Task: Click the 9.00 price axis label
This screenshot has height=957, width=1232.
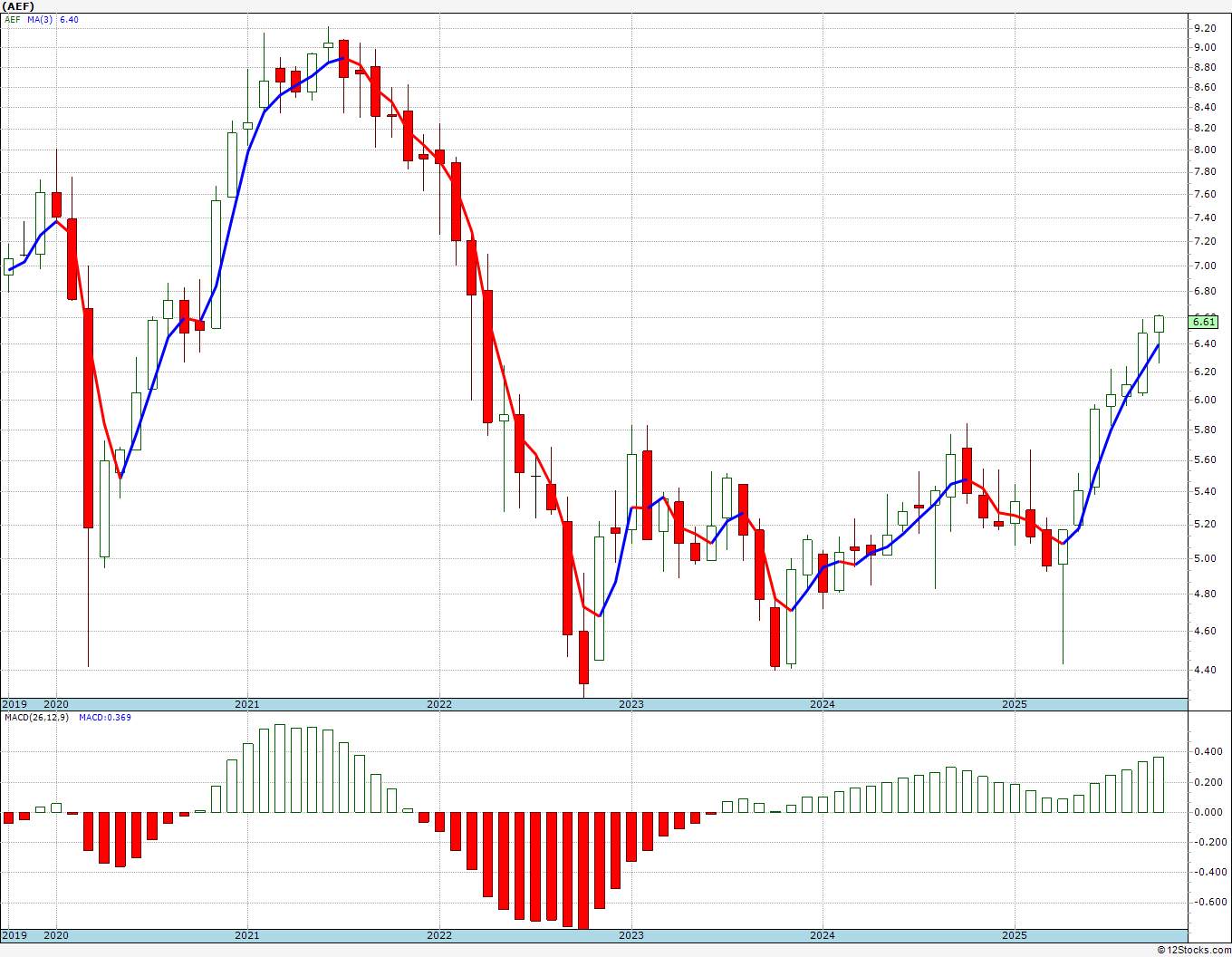Action: click(1205, 48)
